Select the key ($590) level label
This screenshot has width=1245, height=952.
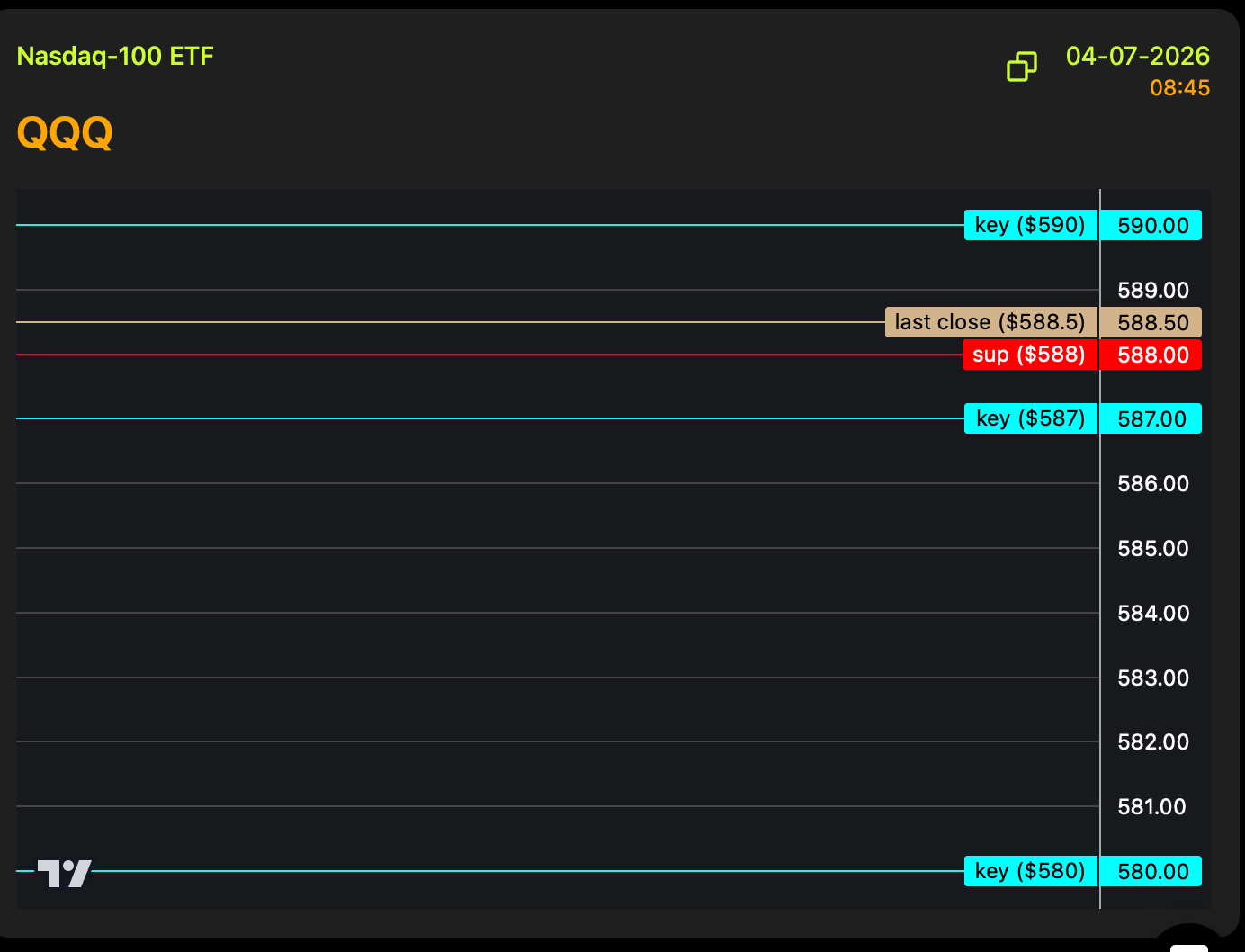[x=1030, y=225]
